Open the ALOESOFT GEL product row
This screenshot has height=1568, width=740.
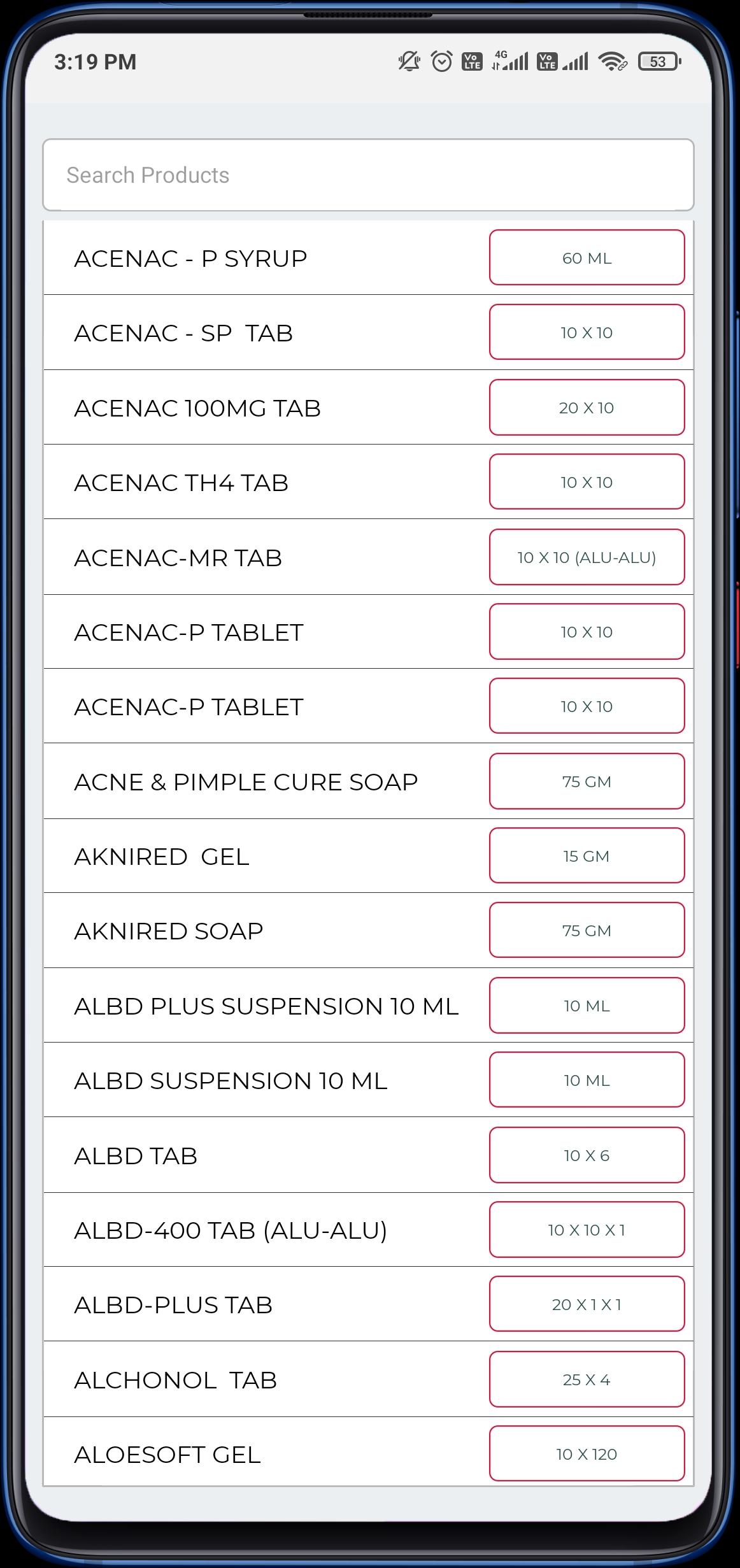click(167, 1455)
